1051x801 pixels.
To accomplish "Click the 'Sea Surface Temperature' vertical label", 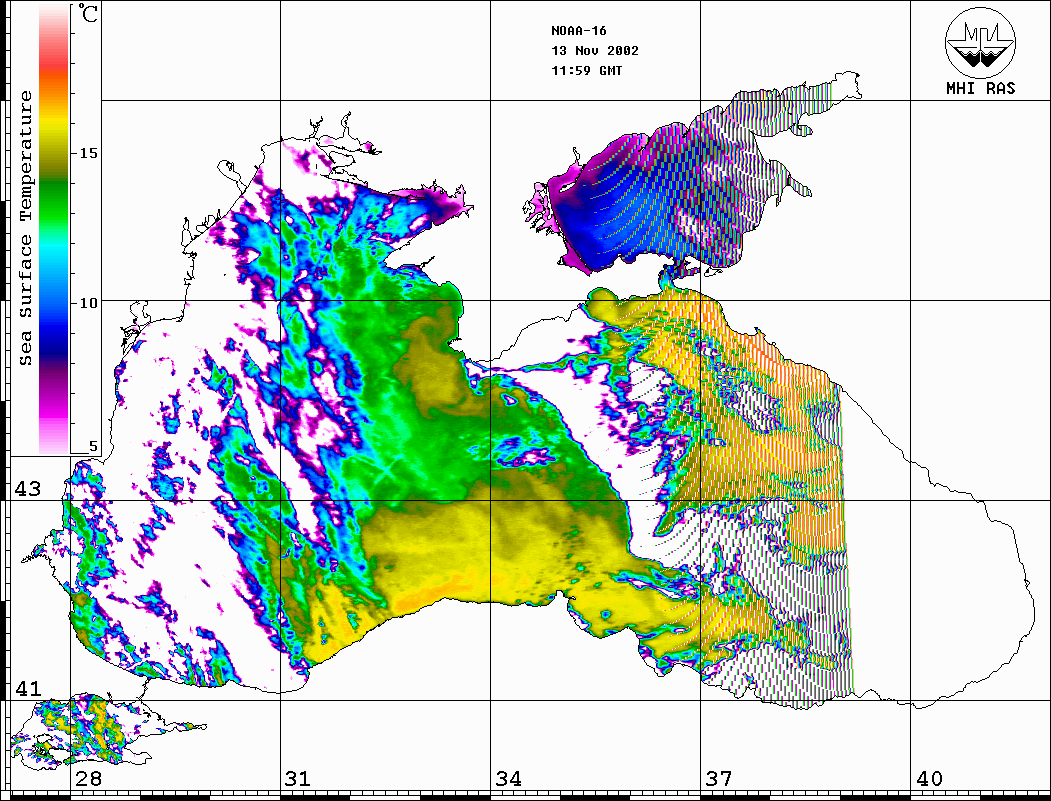I will pyautogui.click(x=25, y=229).
